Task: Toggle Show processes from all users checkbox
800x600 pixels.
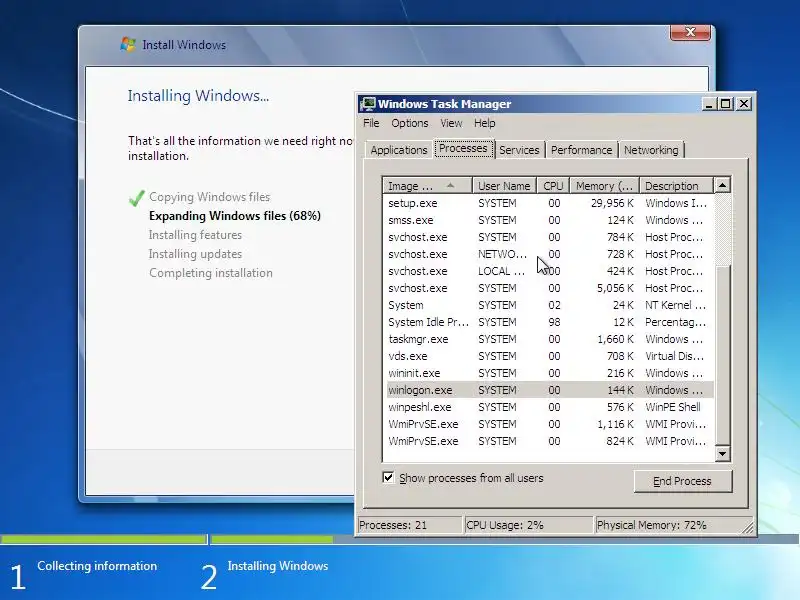Action: 388,478
